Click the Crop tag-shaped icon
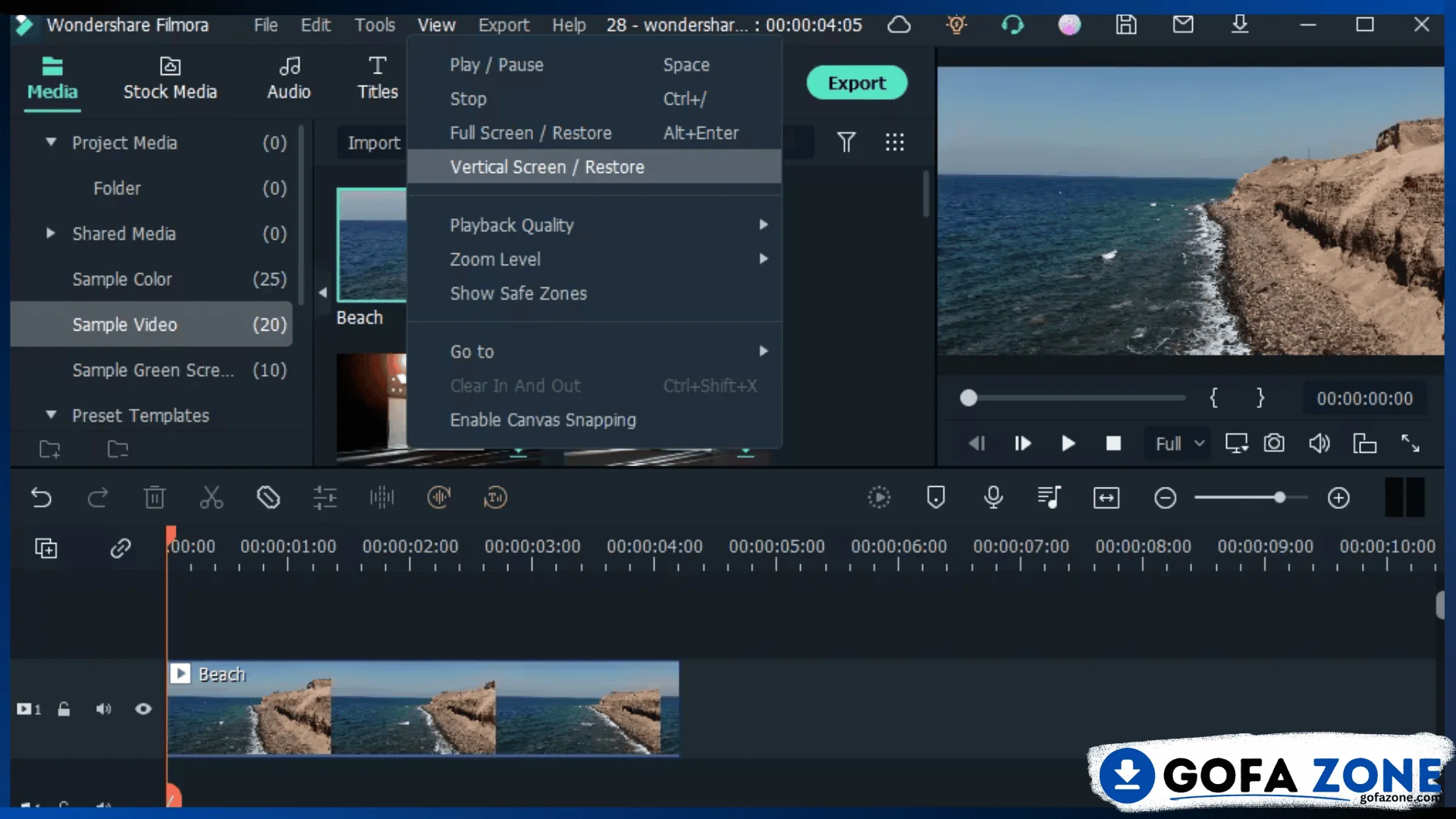The height and width of the screenshot is (819, 1456). click(268, 498)
